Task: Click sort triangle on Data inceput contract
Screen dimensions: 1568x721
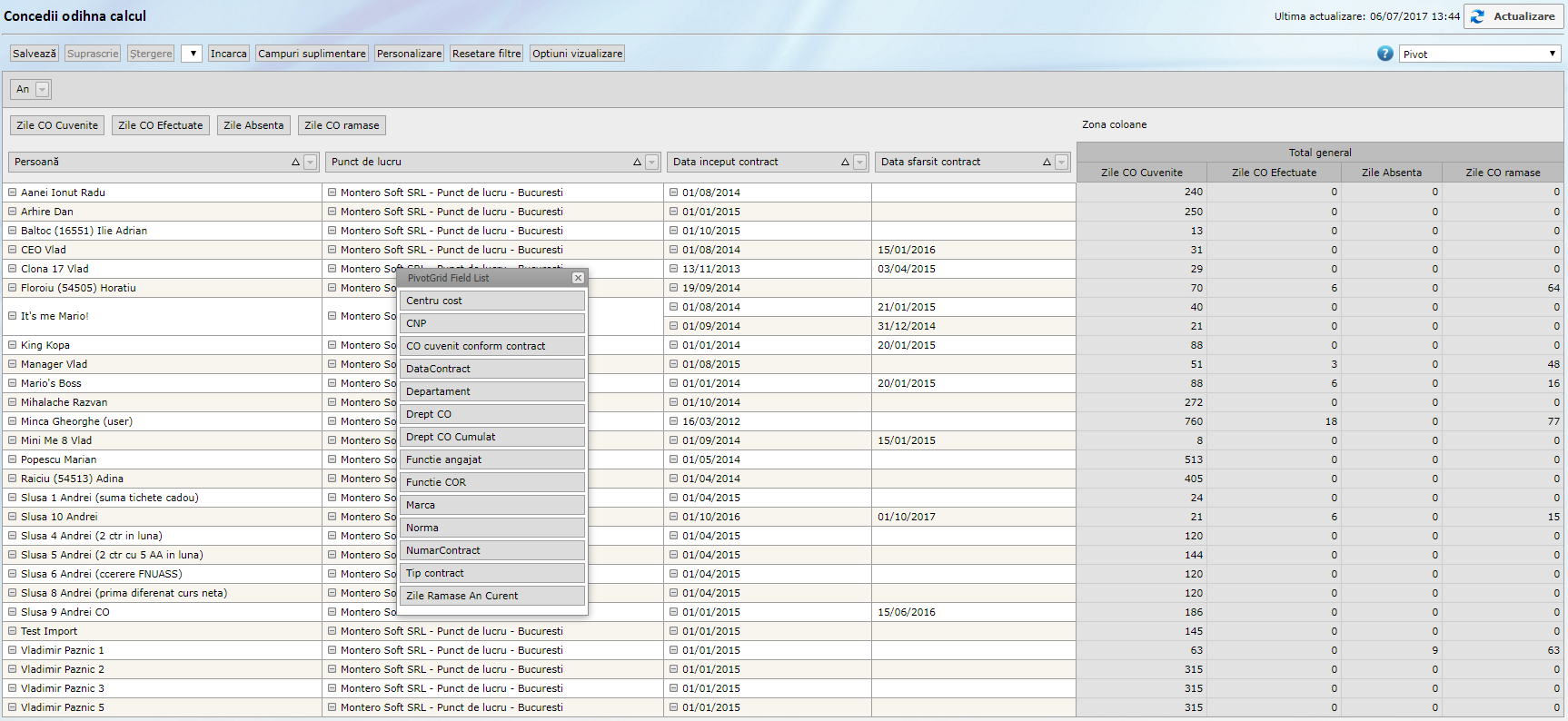Action: click(845, 163)
